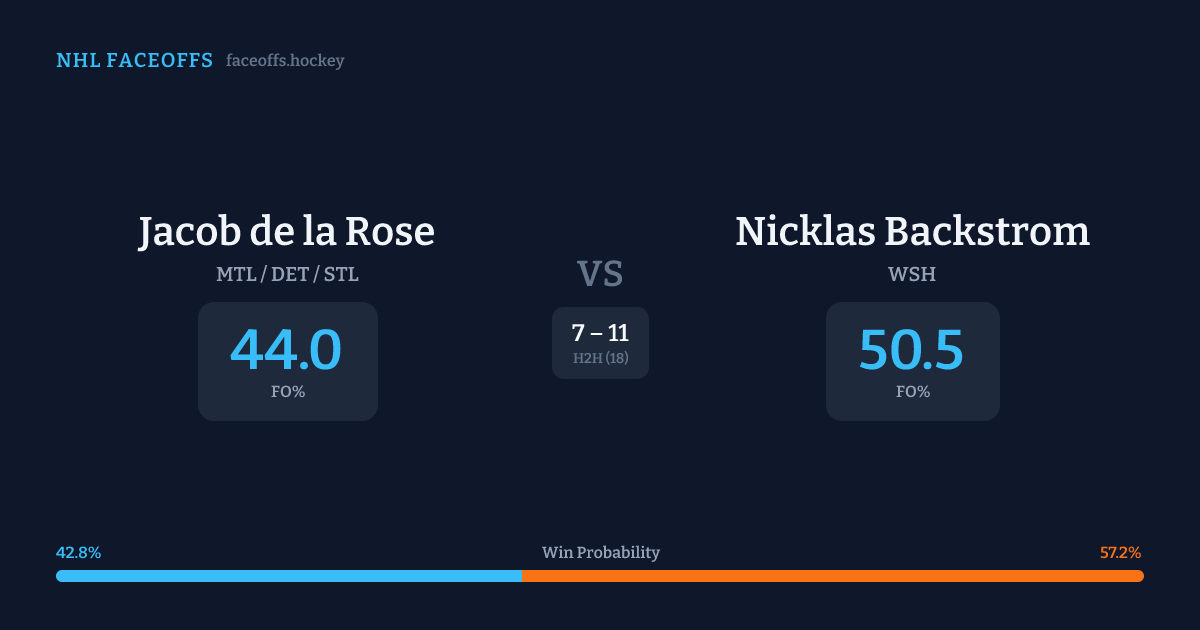Click the H2H (18) label

600,358
